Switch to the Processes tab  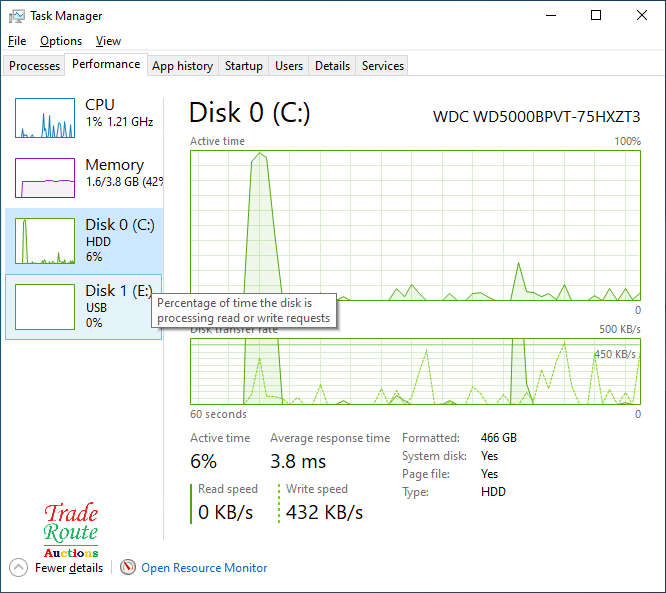click(x=34, y=66)
